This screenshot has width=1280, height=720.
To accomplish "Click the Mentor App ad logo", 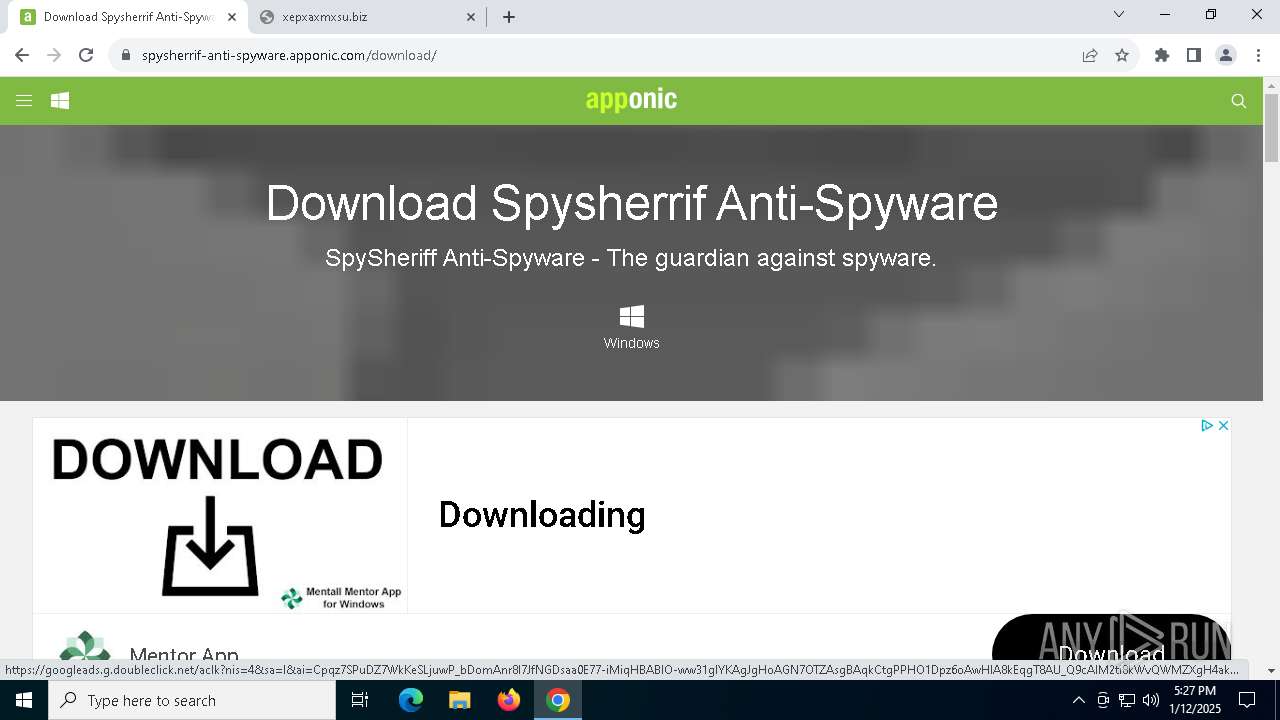I will click(85, 645).
